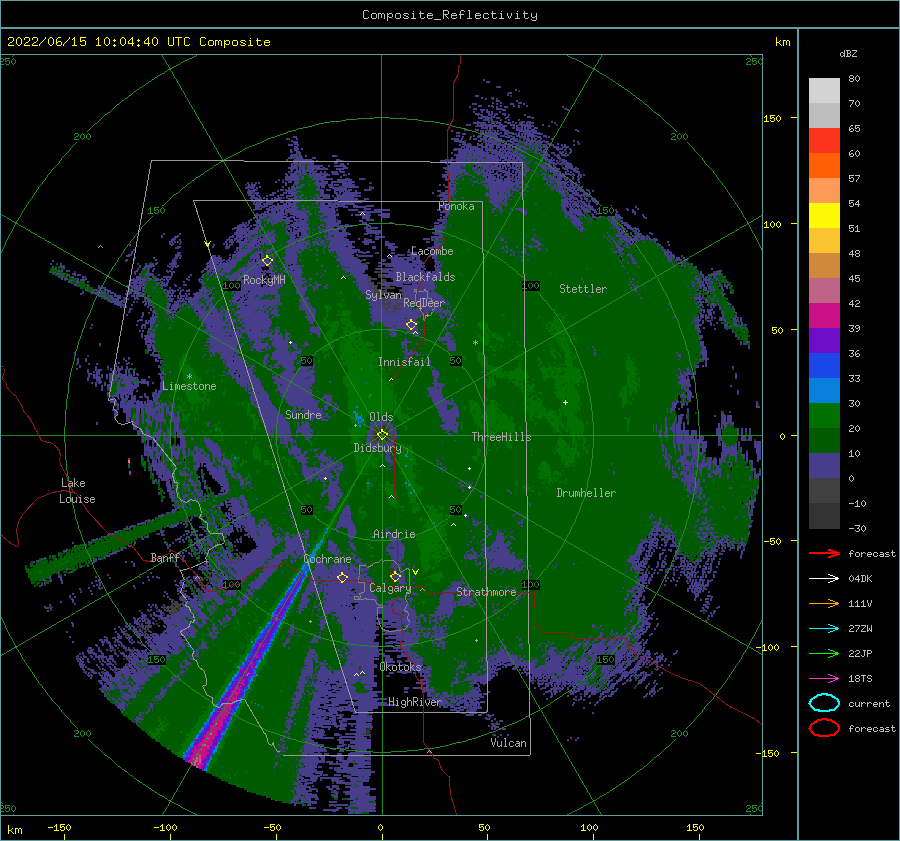Screen dimensions: 900x841
Task: Select the bright green 20-30 dBZ swatch
Action: pos(824,415)
